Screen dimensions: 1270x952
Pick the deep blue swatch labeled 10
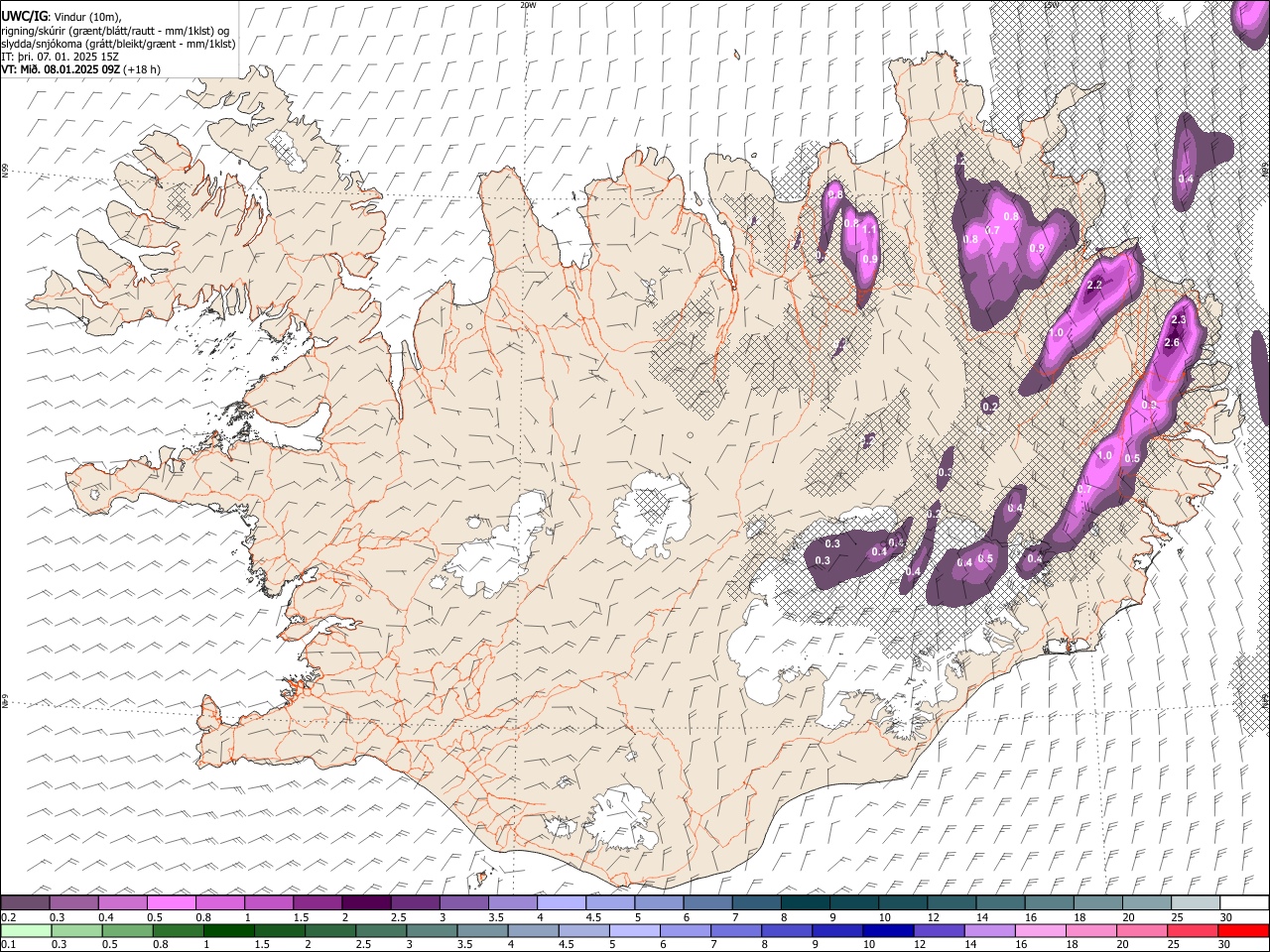coord(886,930)
